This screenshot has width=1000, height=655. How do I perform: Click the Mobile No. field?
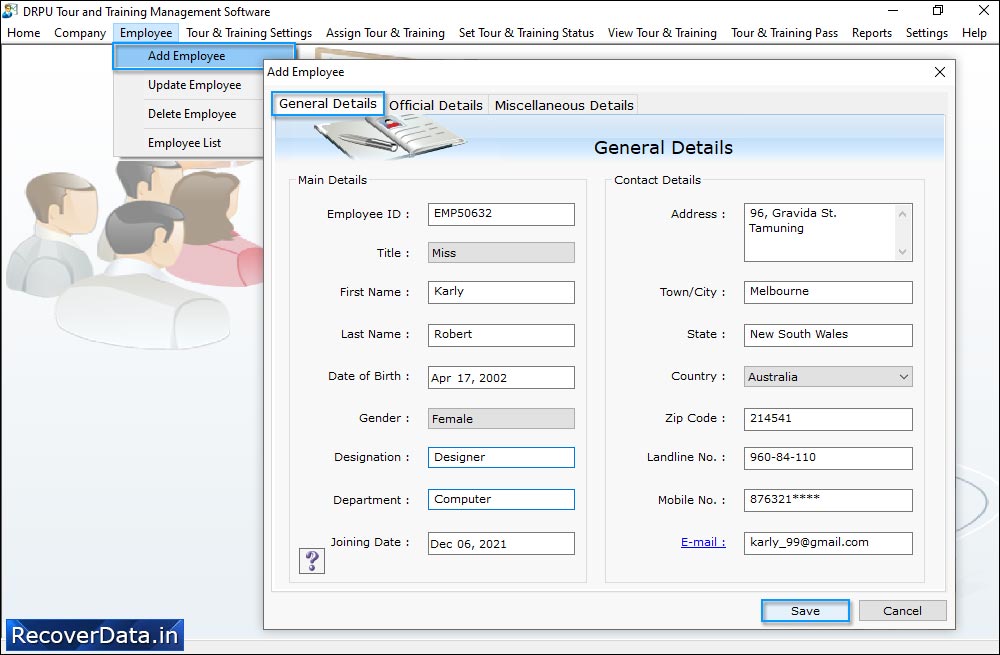click(828, 500)
